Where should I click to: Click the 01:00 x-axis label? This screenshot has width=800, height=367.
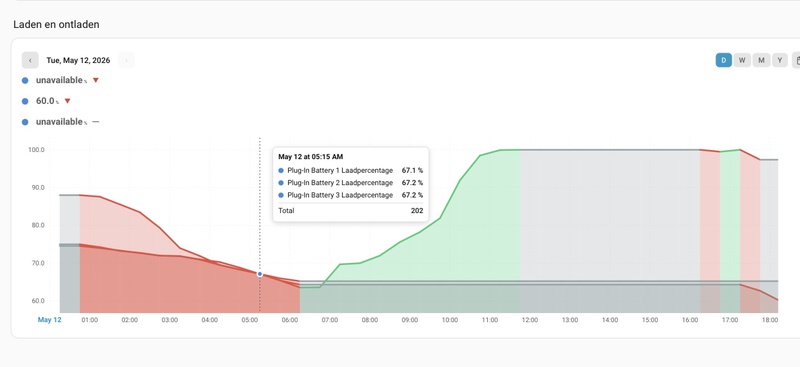coord(90,320)
